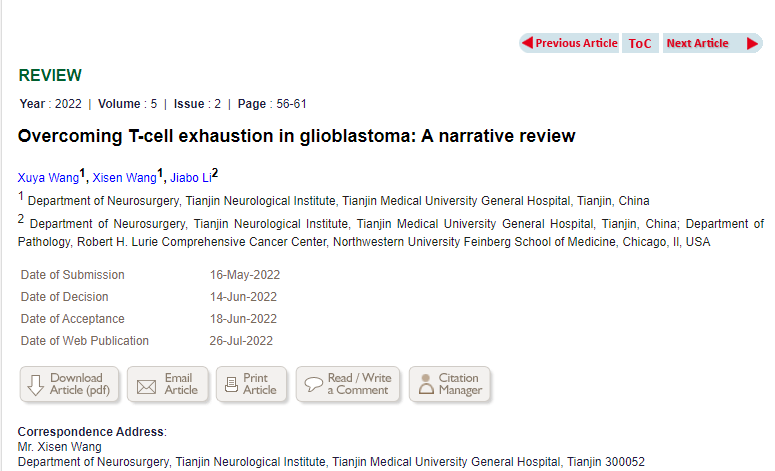Click the download arrow icon
775x471 pixels.
pos(36,385)
